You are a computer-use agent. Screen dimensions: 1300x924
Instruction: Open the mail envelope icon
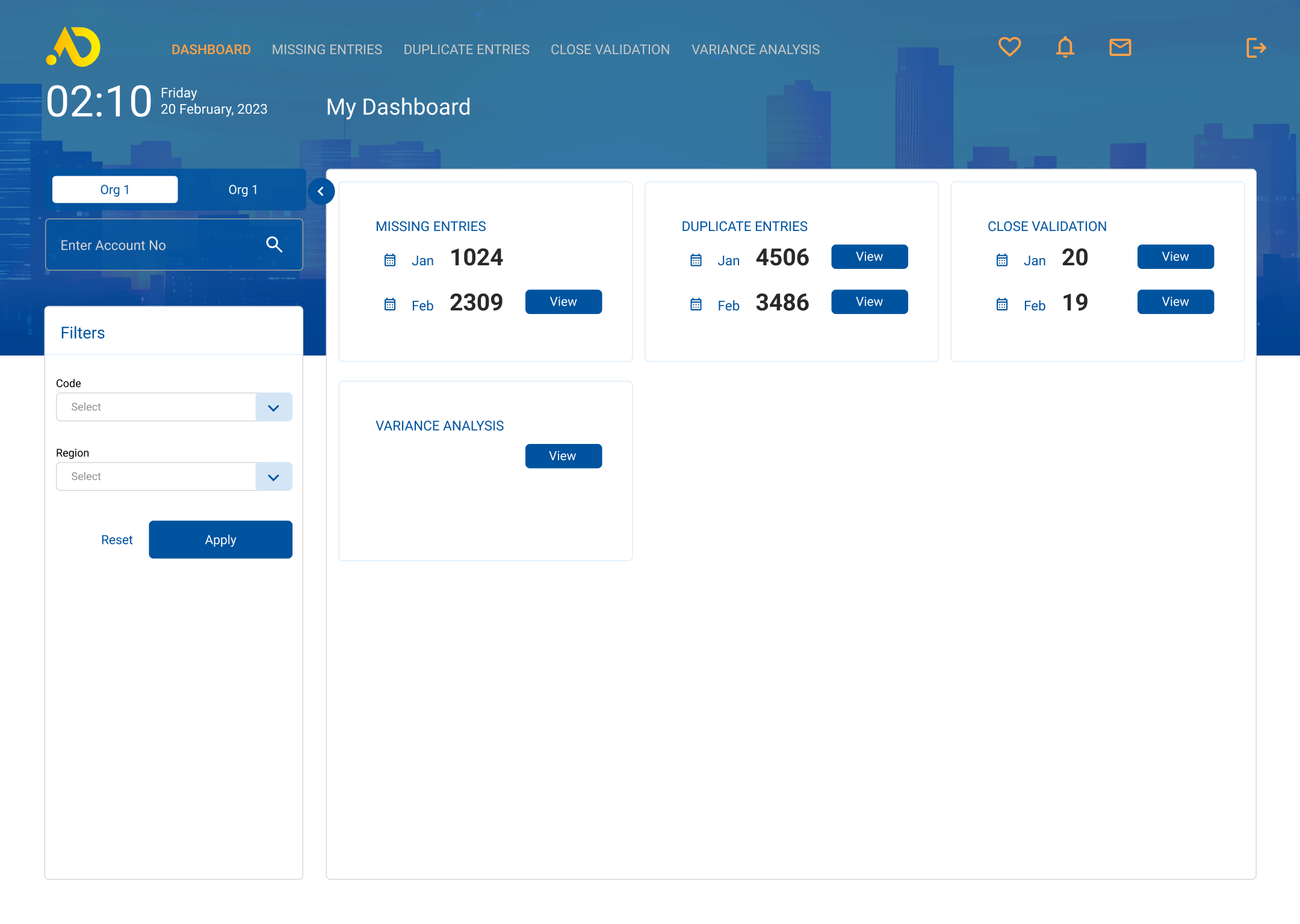(1120, 47)
